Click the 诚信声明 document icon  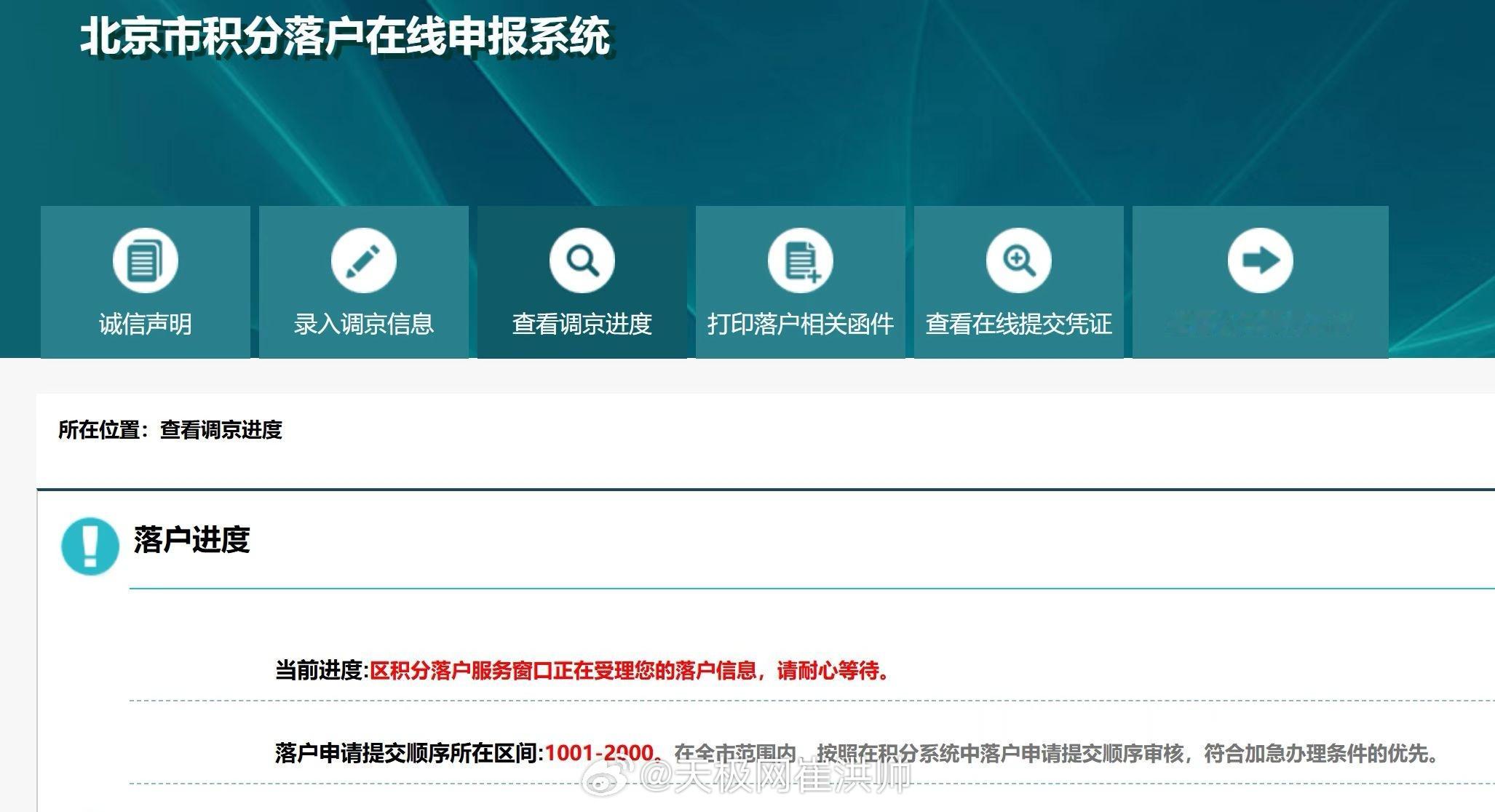[x=145, y=260]
